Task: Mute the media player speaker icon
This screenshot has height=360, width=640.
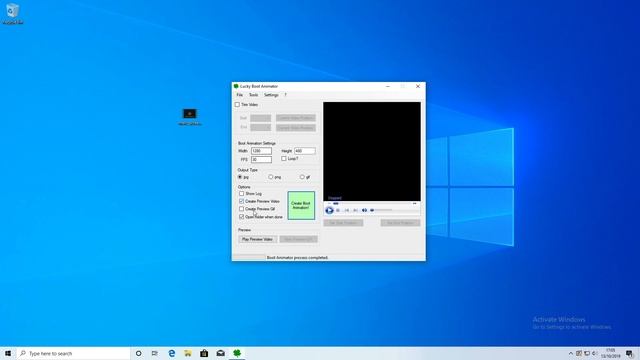Action: click(364, 210)
